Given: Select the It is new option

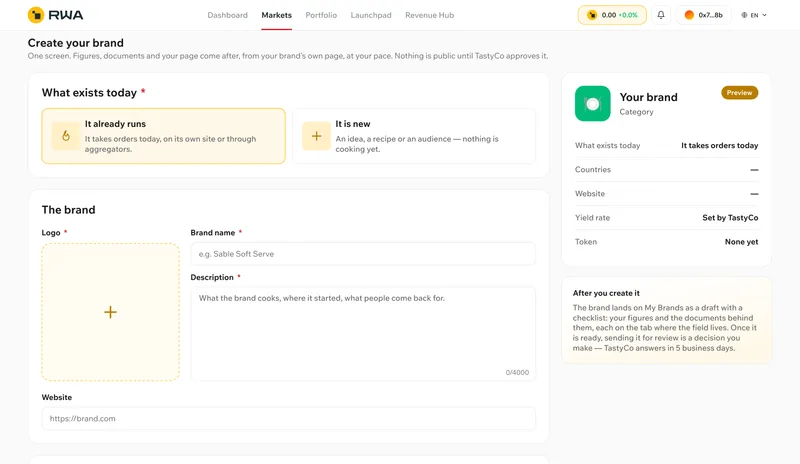Looking at the screenshot, I should (x=414, y=136).
